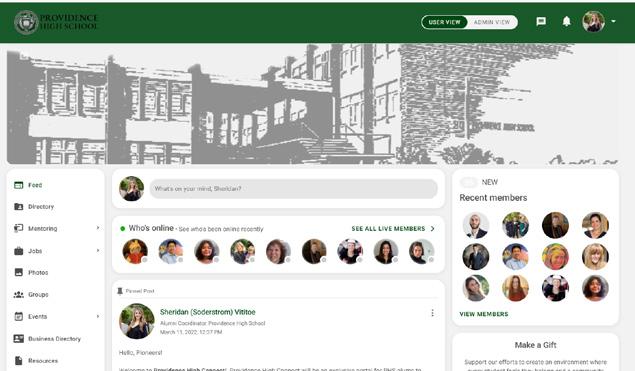Click the What's on your mind field

point(294,189)
